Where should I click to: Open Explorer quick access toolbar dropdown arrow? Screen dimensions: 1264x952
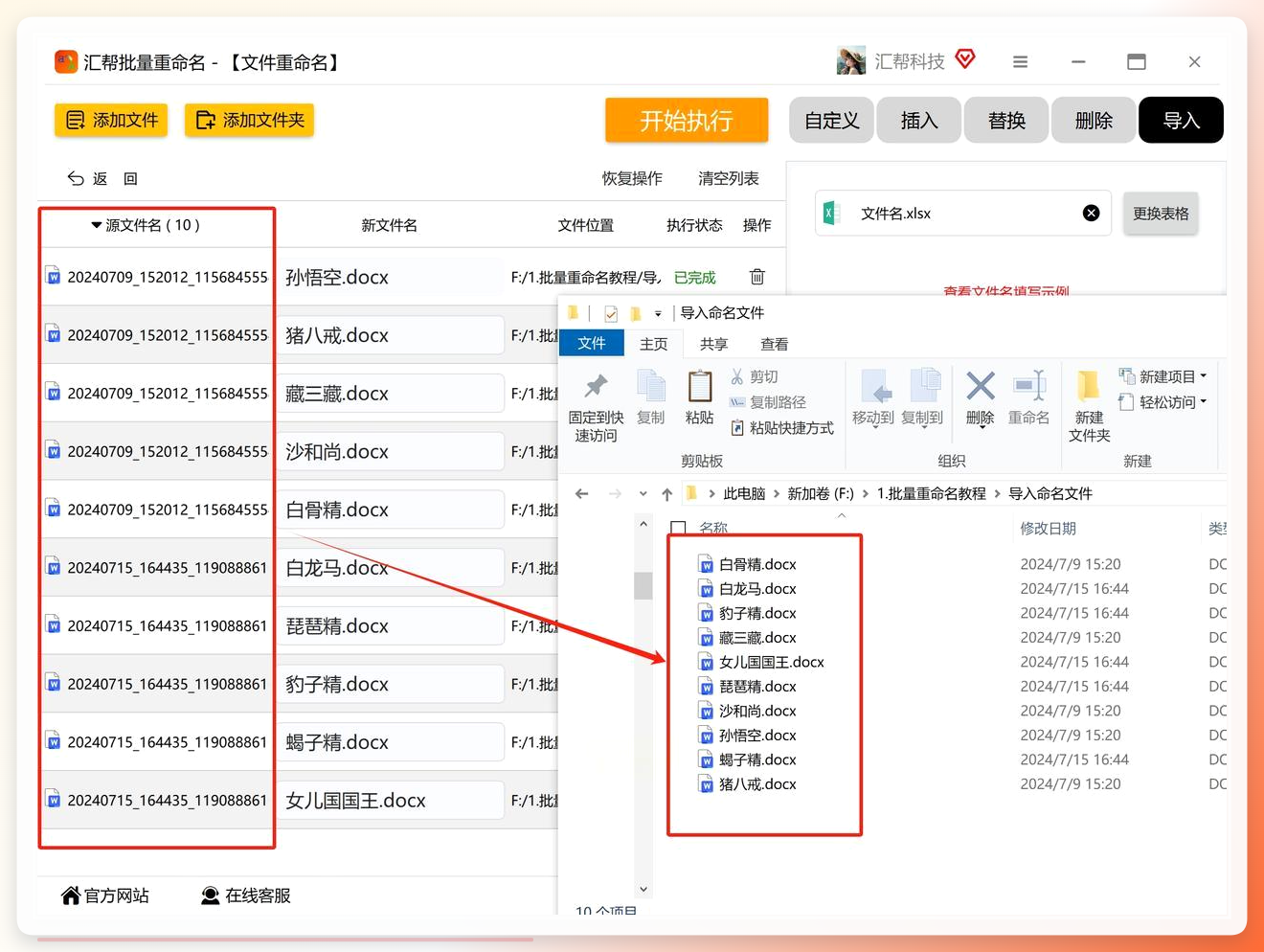(x=658, y=313)
